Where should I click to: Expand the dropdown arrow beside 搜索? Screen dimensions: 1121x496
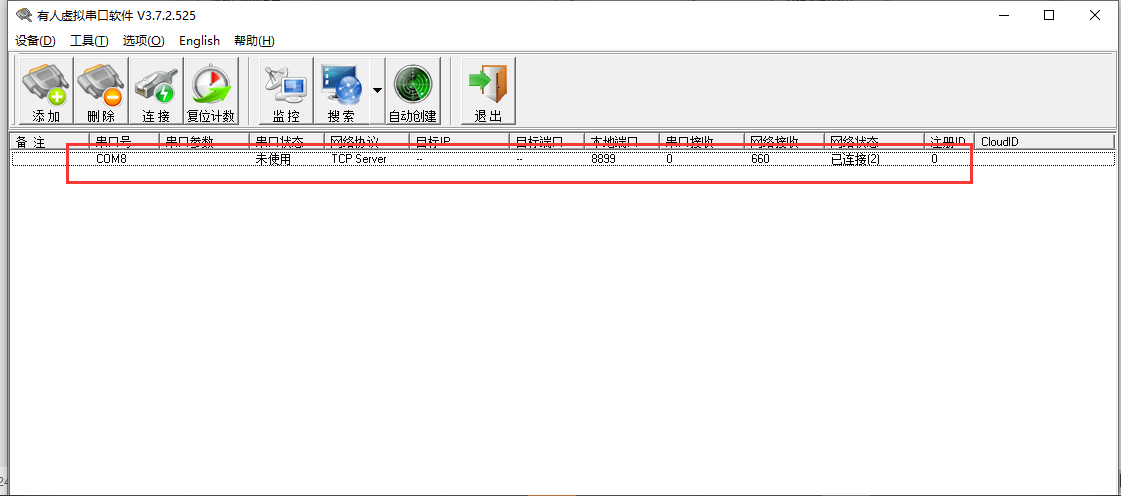[377, 91]
